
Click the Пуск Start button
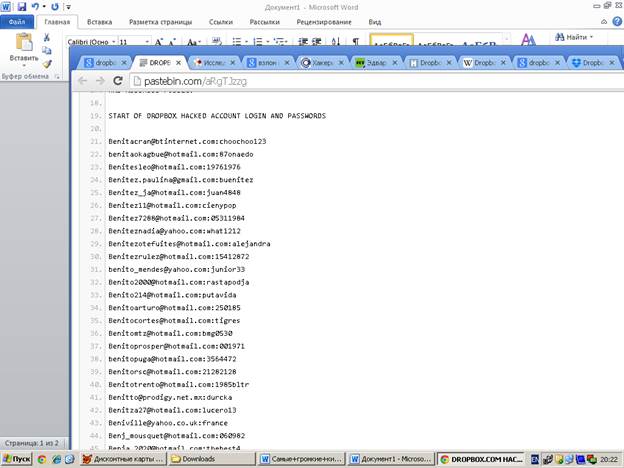tap(16, 459)
